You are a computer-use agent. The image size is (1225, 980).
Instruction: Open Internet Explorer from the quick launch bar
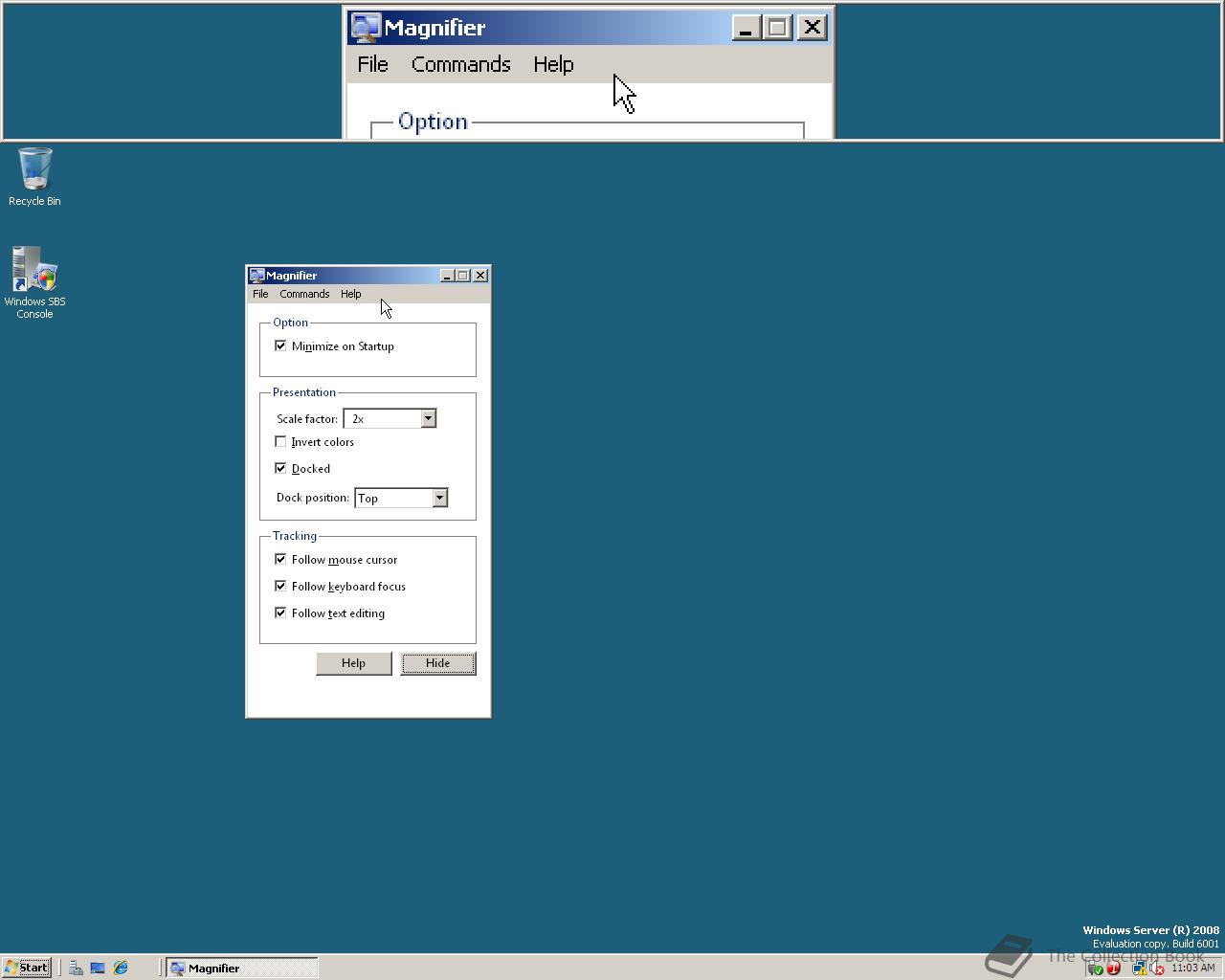(x=121, y=968)
